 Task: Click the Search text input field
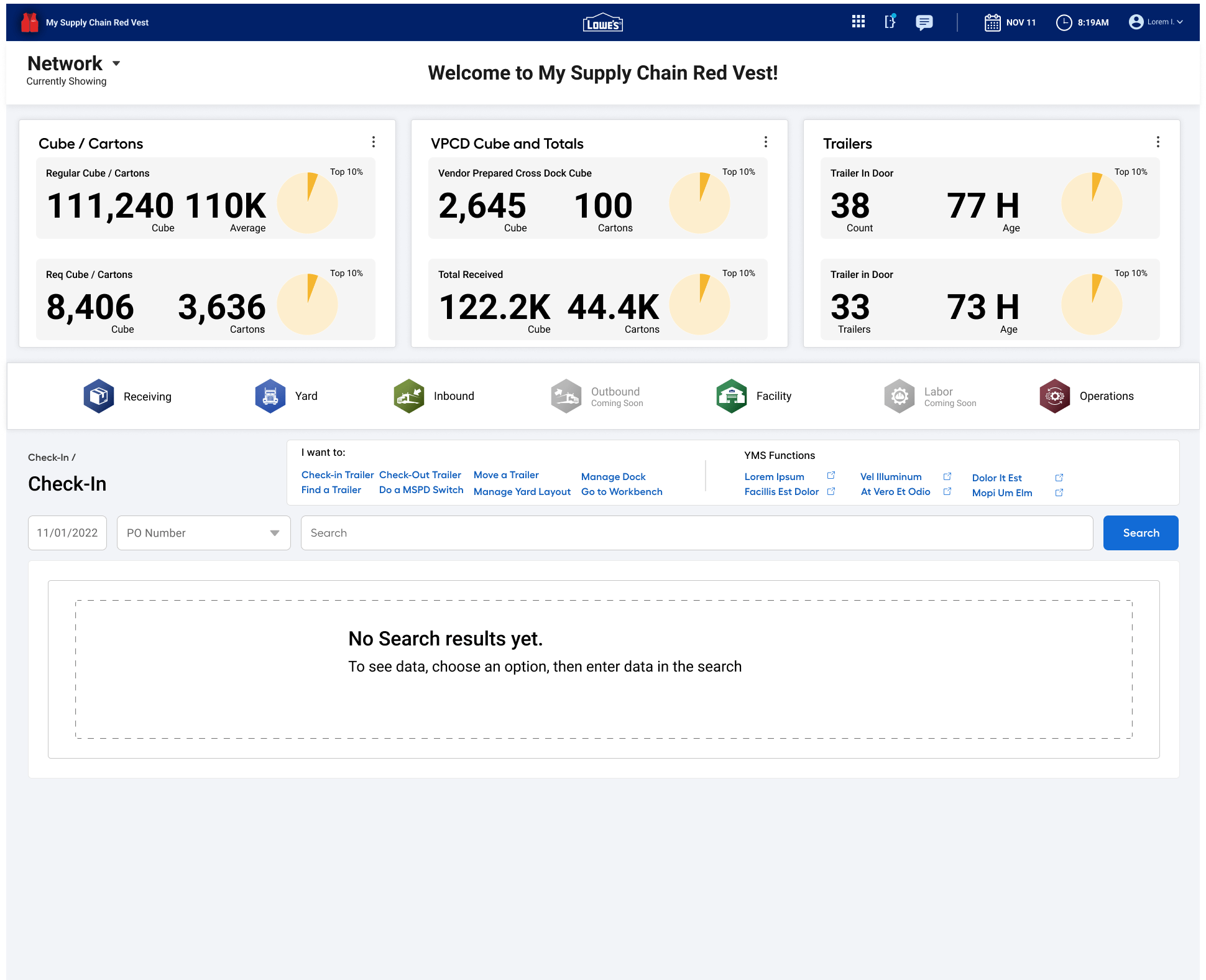pos(696,533)
